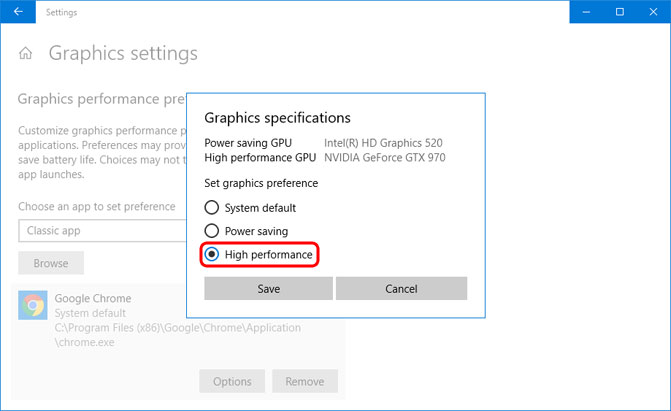The height and width of the screenshot is (411, 671).
Task: Select the High performance radio button
Action: [211, 255]
